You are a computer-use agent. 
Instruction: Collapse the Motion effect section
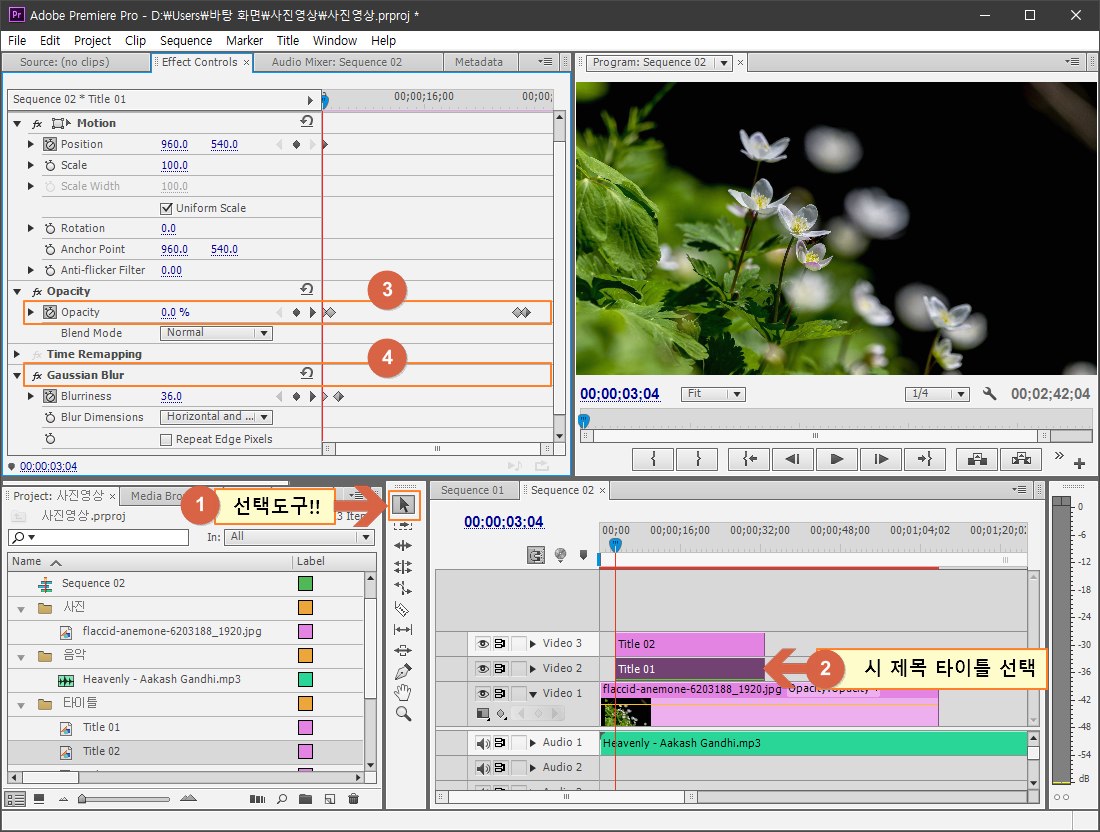pyautogui.click(x=18, y=123)
